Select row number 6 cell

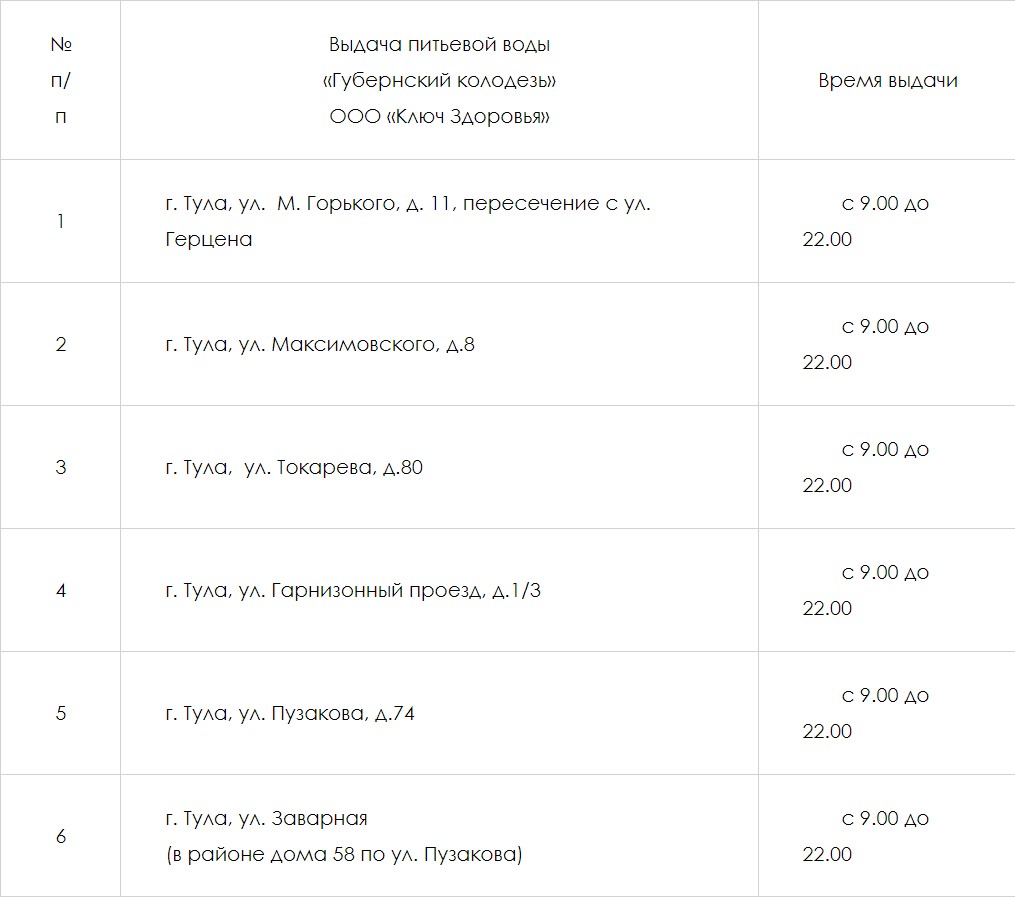[x=61, y=836]
